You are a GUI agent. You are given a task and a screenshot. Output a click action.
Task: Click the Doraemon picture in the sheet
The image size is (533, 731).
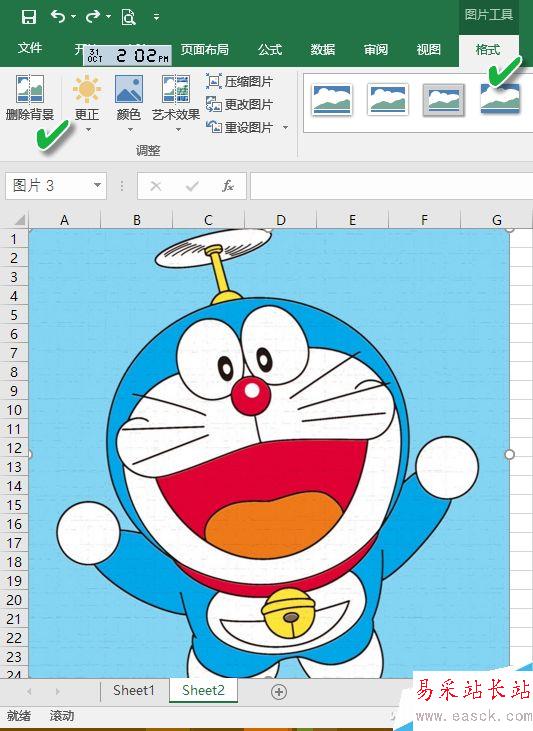click(270, 453)
